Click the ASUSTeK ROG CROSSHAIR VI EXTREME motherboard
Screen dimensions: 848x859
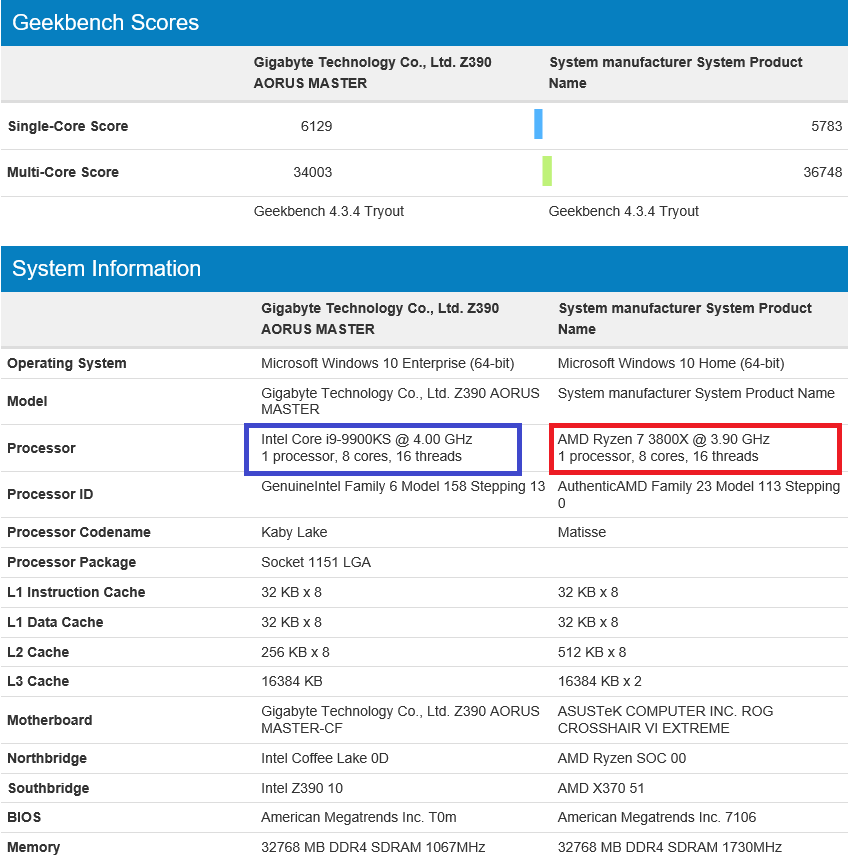pyautogui.click(x=665, y=720)
